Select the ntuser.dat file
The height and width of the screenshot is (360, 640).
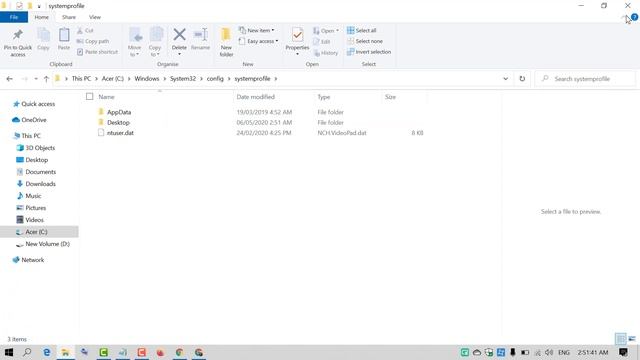pos(120,133)
